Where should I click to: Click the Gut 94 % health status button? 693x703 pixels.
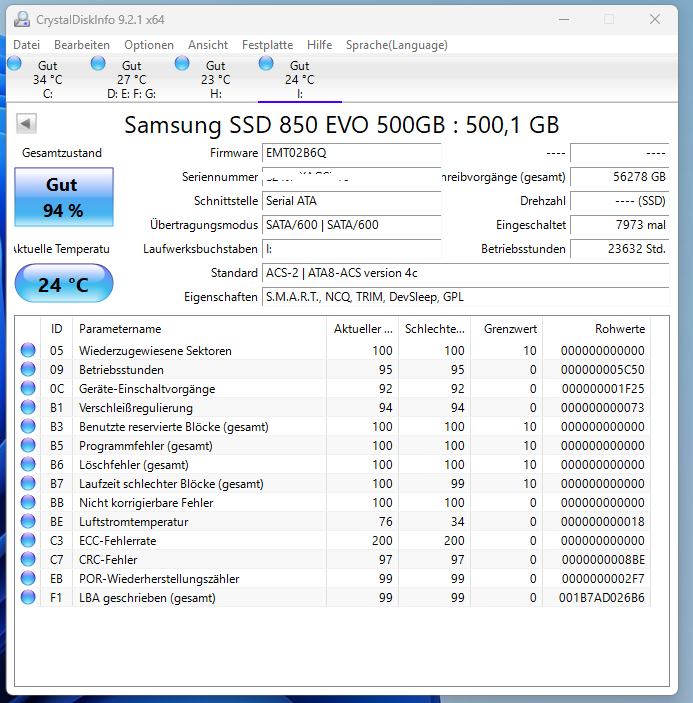64,197
